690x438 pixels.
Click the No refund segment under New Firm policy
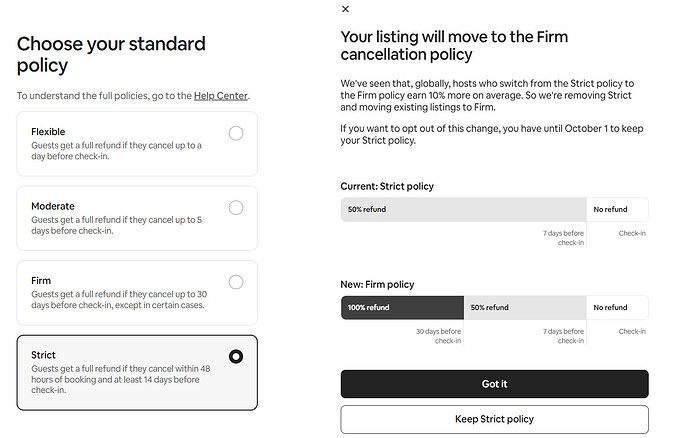pos(617,307)
